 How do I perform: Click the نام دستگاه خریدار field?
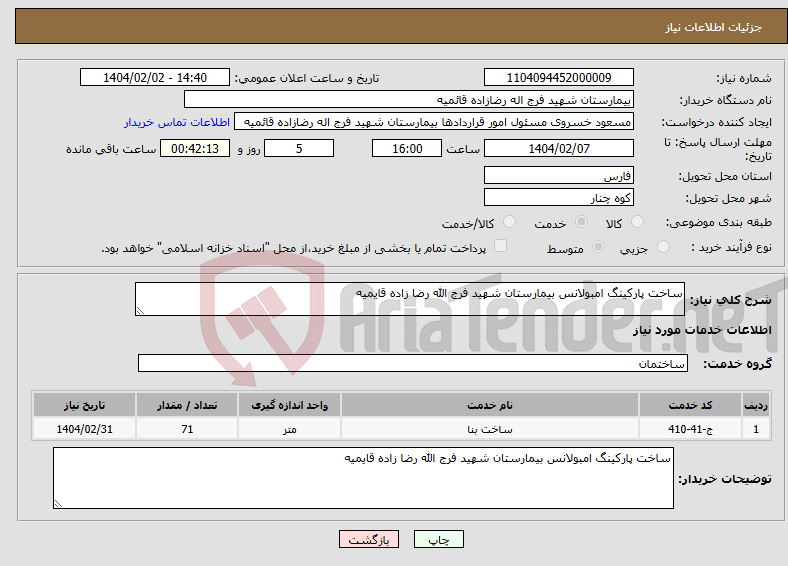click(x=409, y=100)
